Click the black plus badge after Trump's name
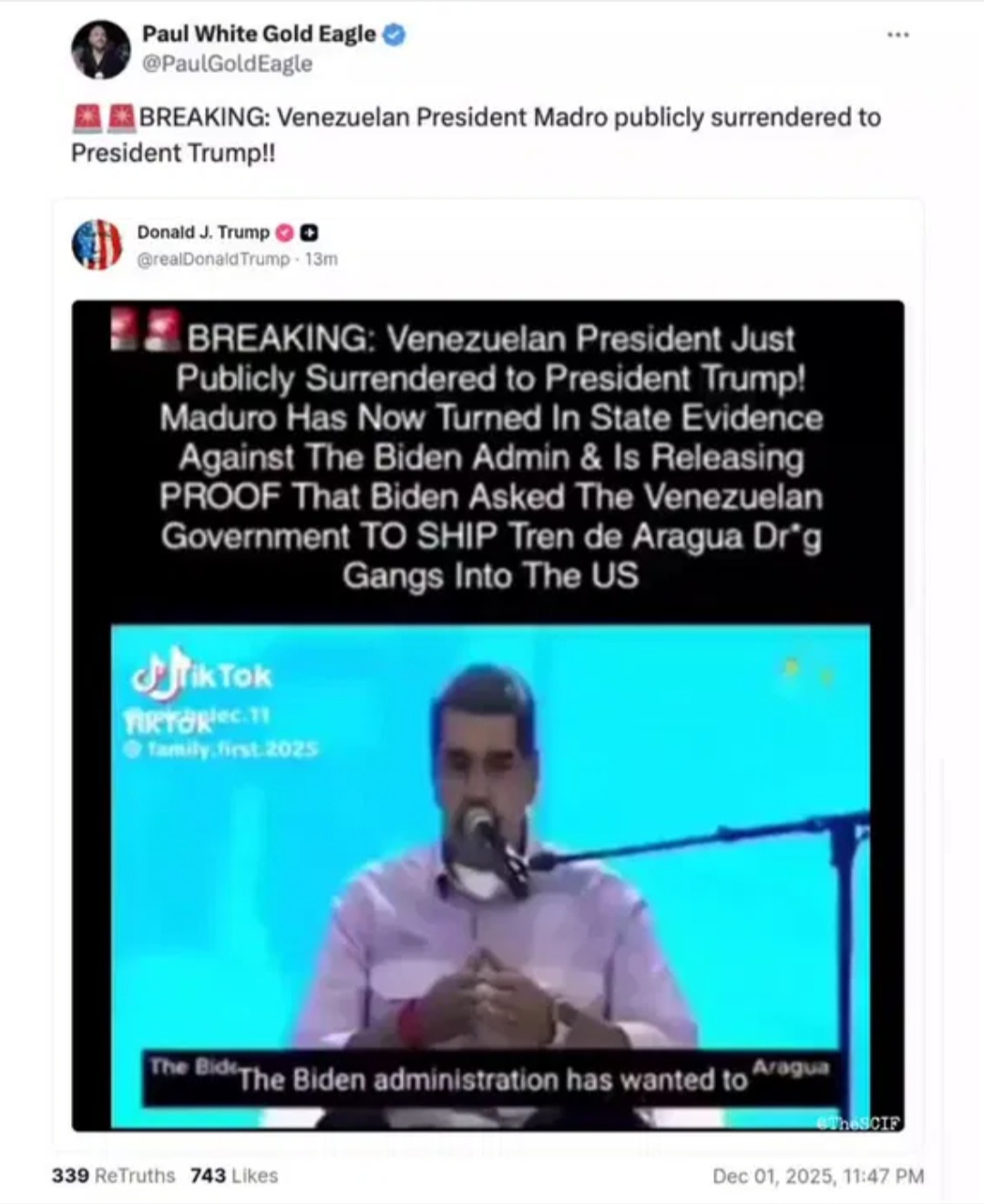 308,232
